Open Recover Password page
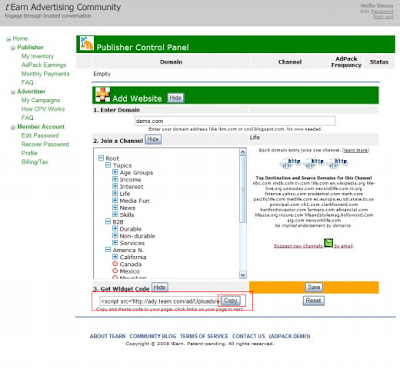Image resolution: width=400 pixels, height=369 pixels. (45, 144)
